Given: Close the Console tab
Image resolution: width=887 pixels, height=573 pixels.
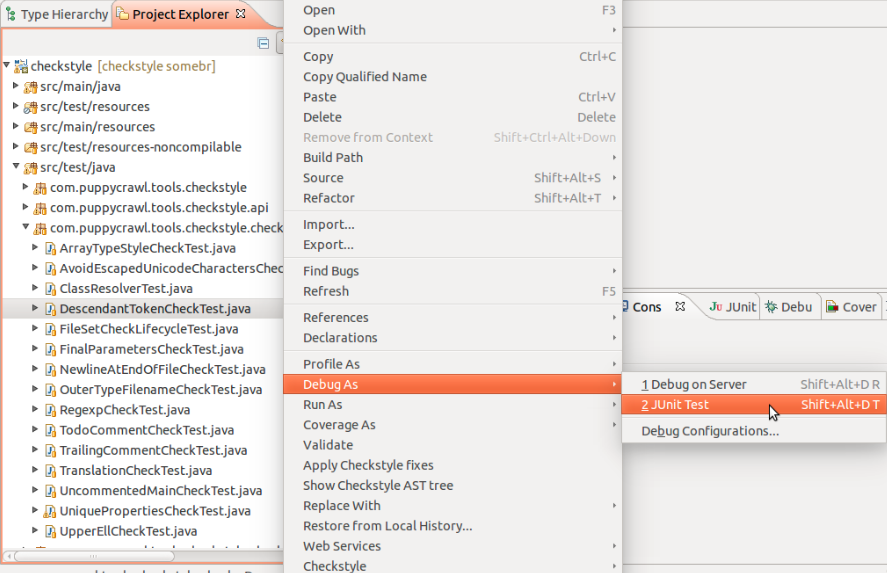Looking at the screenshot, I should point(680,307).
